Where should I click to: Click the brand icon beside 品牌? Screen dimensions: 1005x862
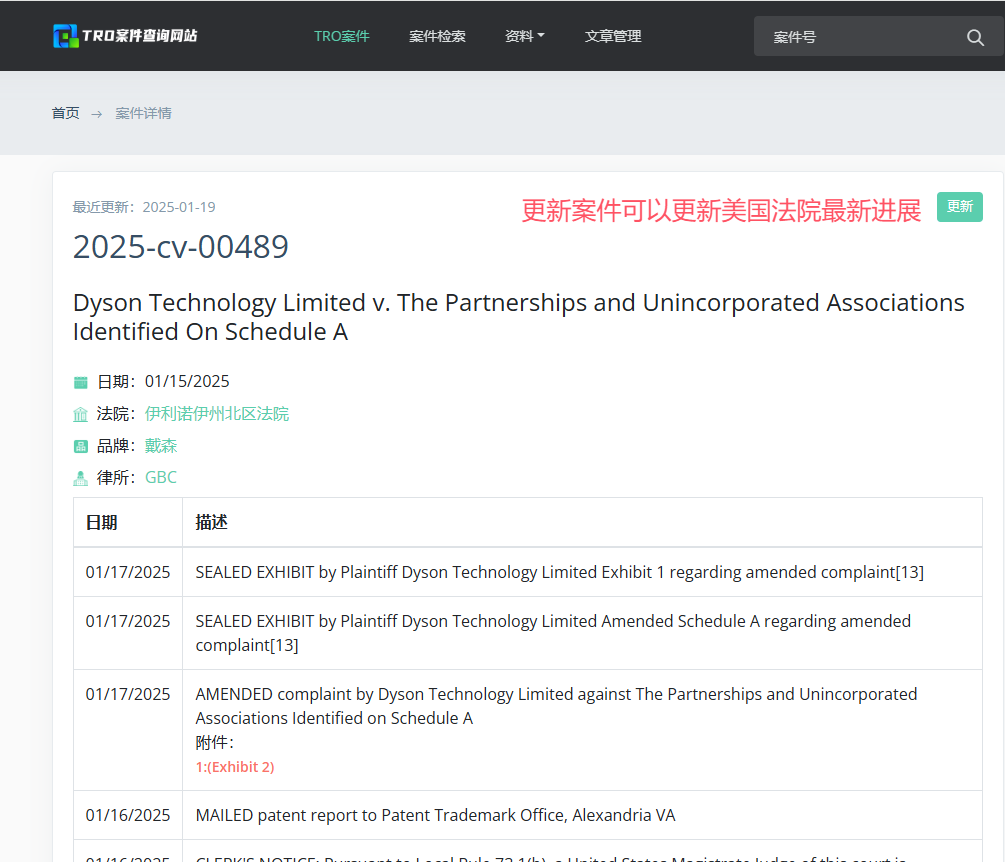click(81, 447)
